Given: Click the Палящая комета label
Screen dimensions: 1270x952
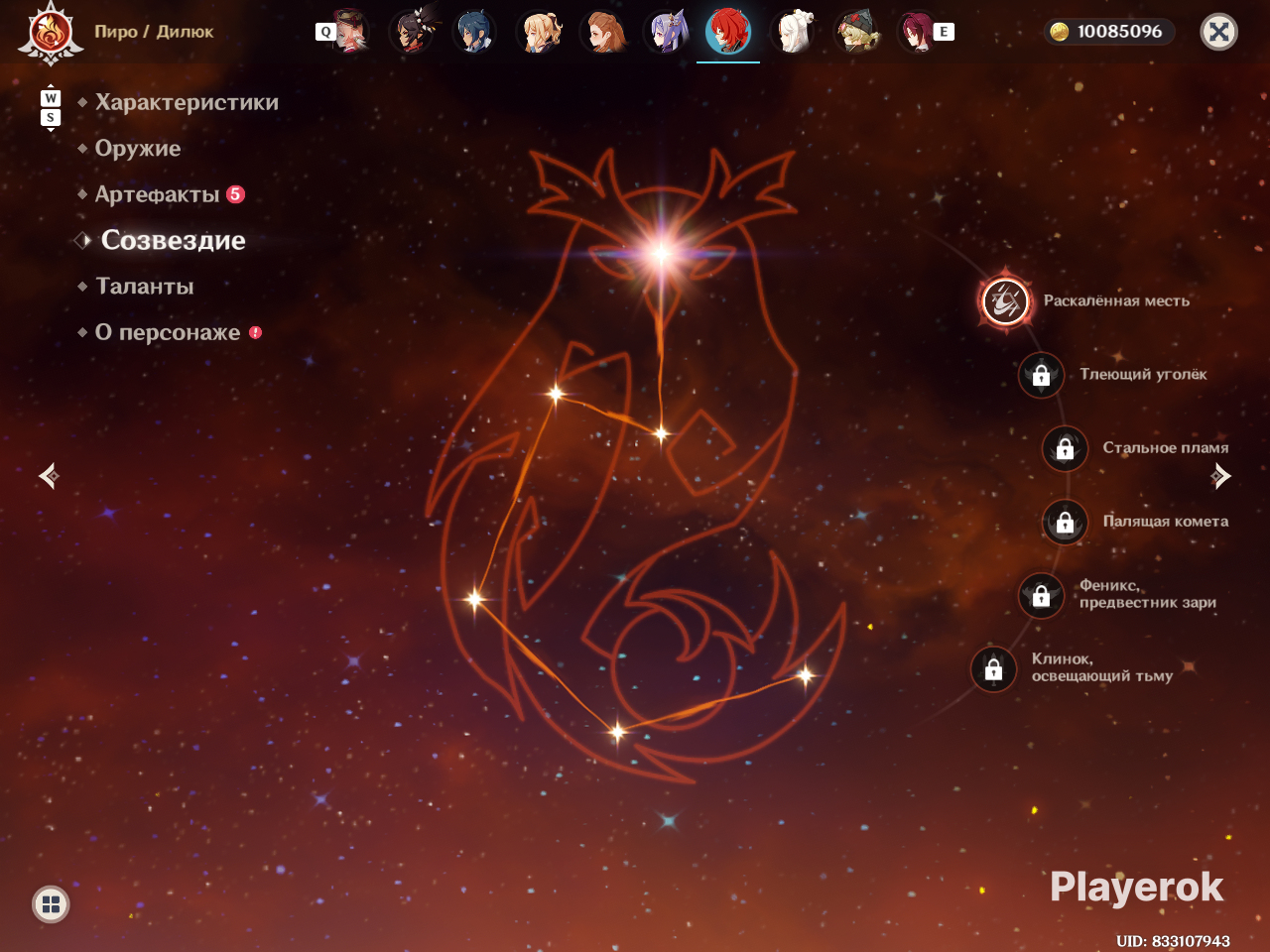Looking at the screenshot, I should tap(1166, 521).
